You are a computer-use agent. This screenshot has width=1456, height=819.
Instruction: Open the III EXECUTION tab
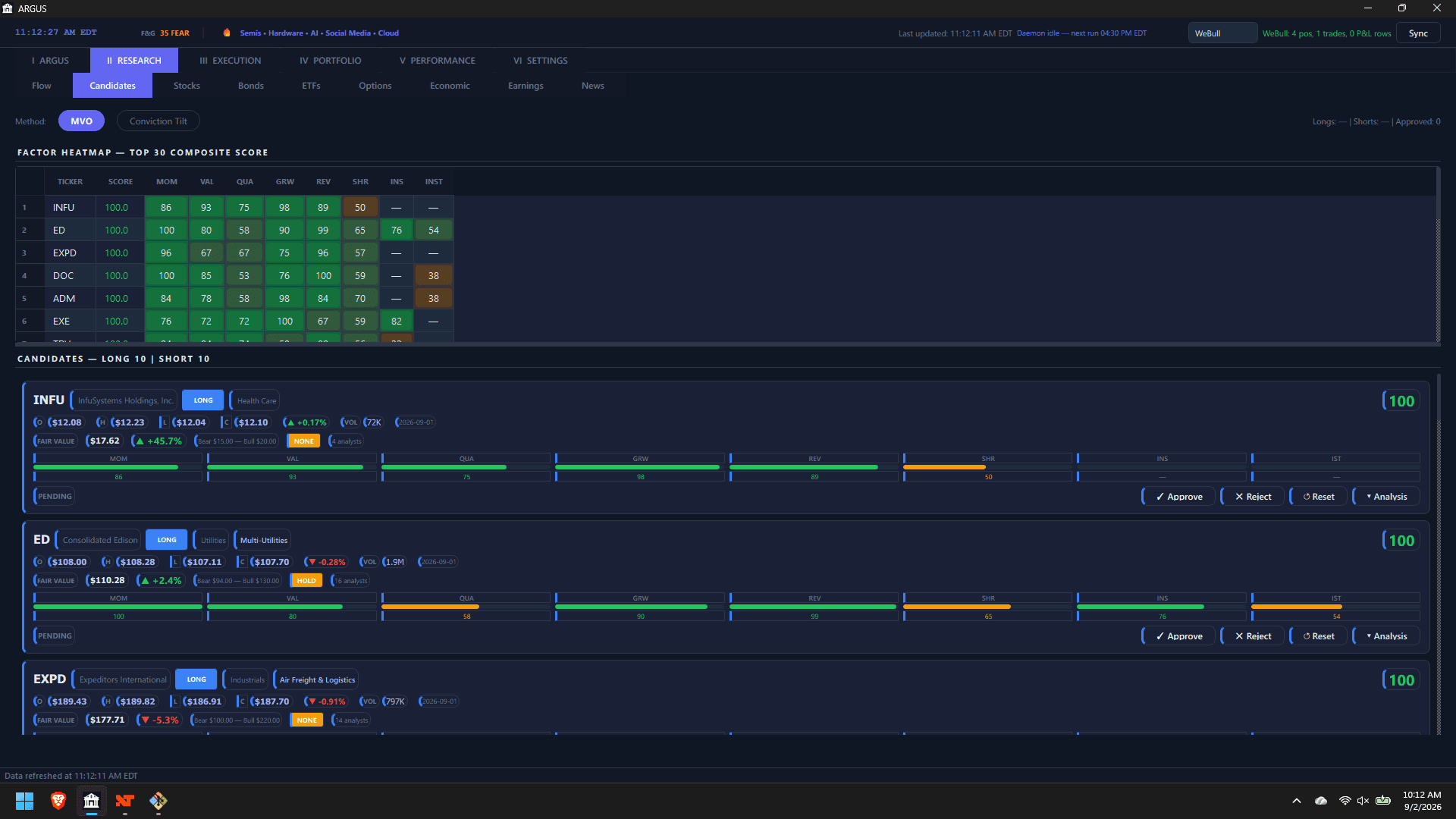231,61
